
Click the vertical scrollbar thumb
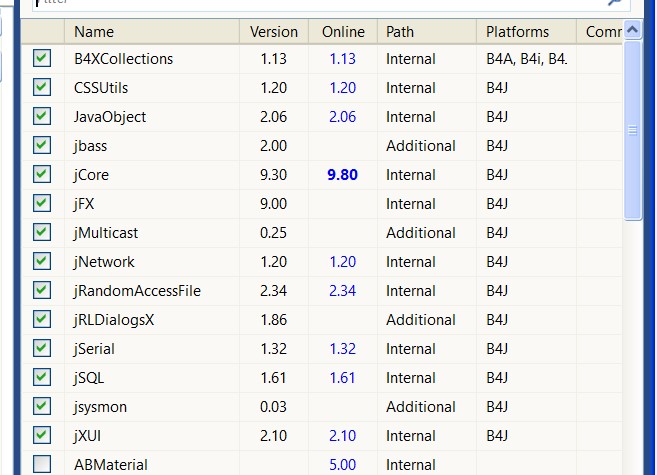(633, 130)
